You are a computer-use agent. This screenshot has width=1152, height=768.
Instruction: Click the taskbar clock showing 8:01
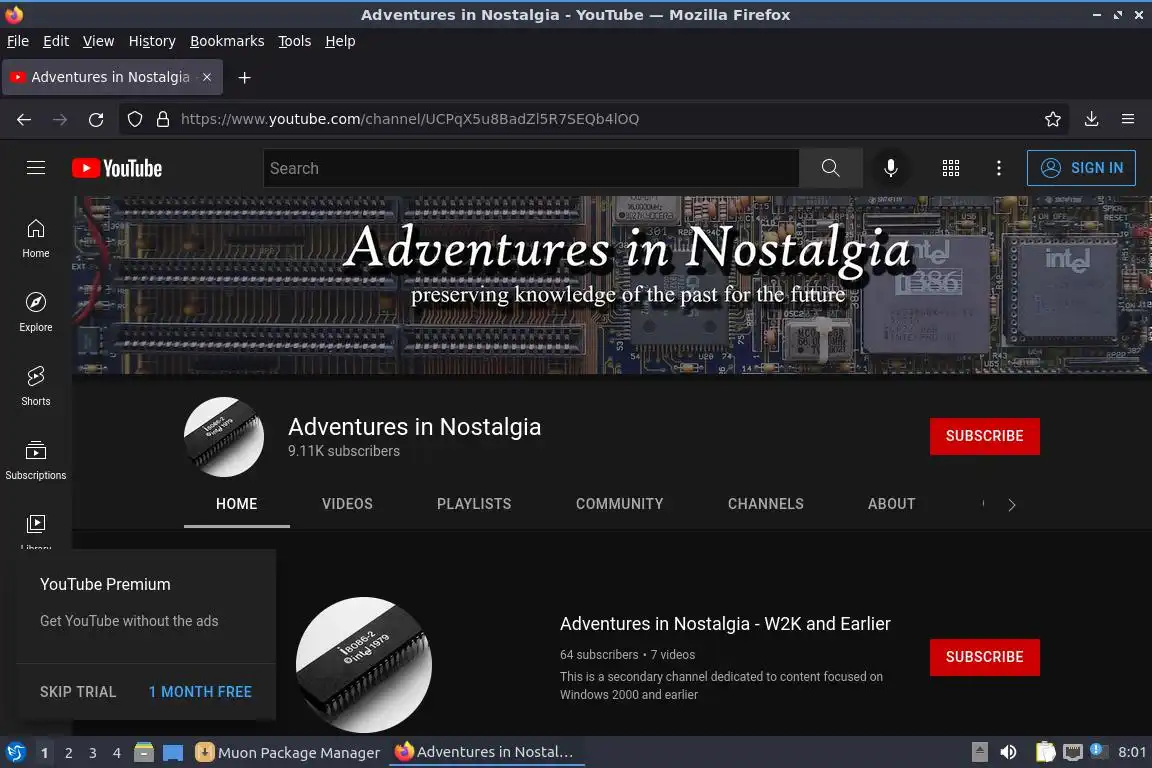1131,753
